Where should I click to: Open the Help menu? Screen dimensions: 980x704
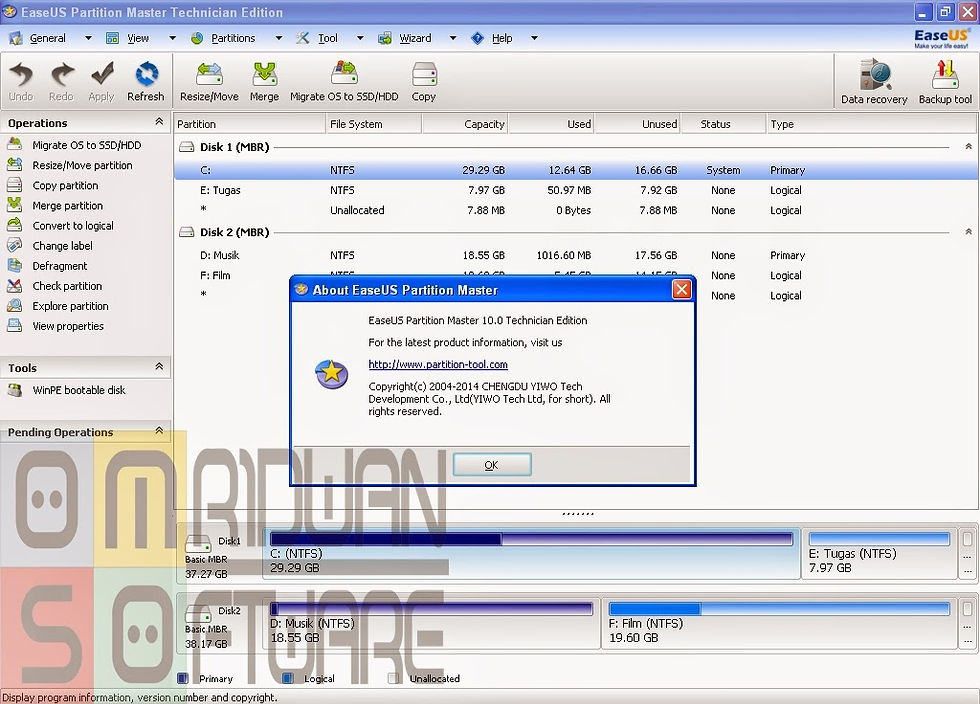pyautogui.click(x=502, y=38)
